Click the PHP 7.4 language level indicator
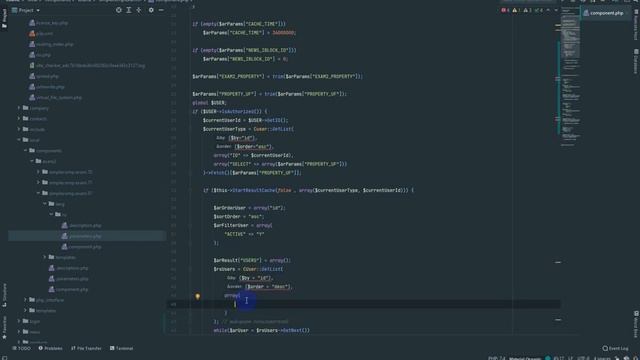 pyautogui.click(x=497, y=358)
